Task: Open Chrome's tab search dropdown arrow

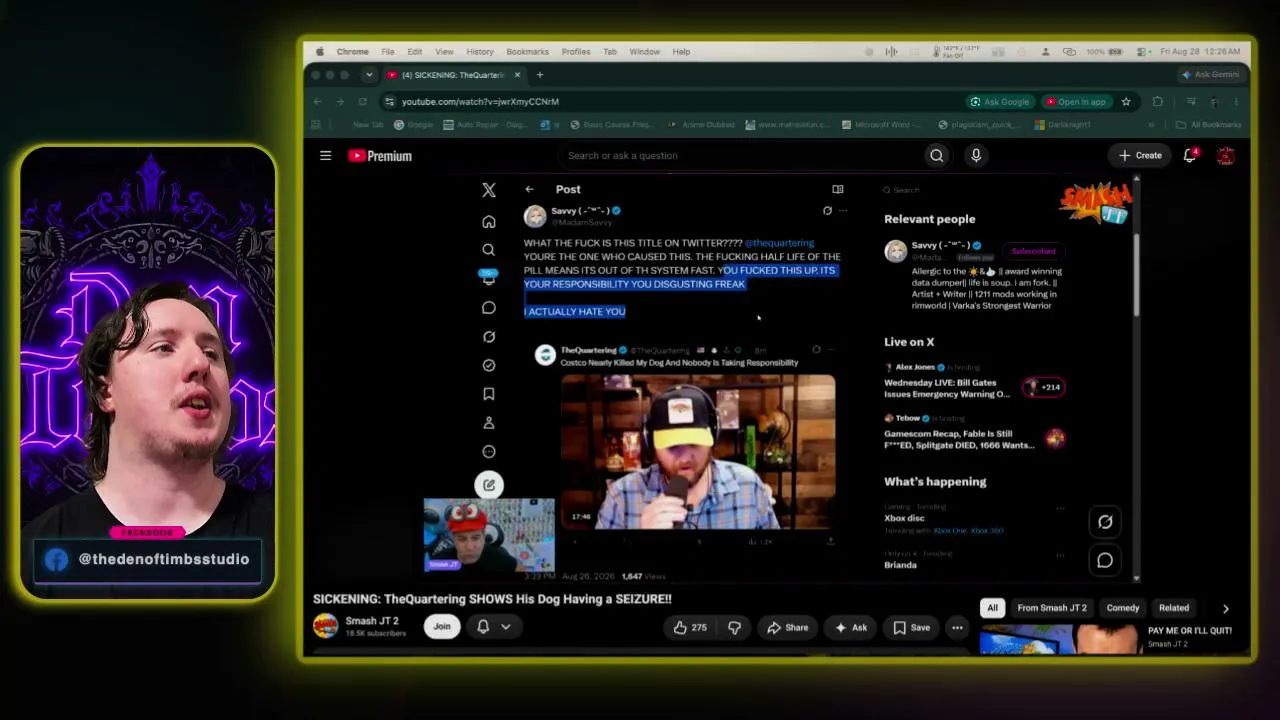Action: [x=369, y=75]
